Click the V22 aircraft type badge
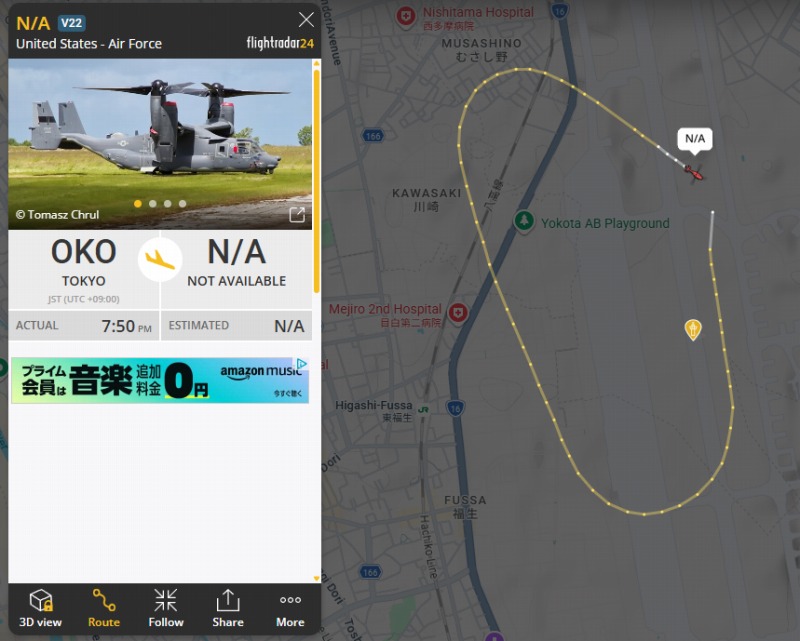 pos(71,23)
